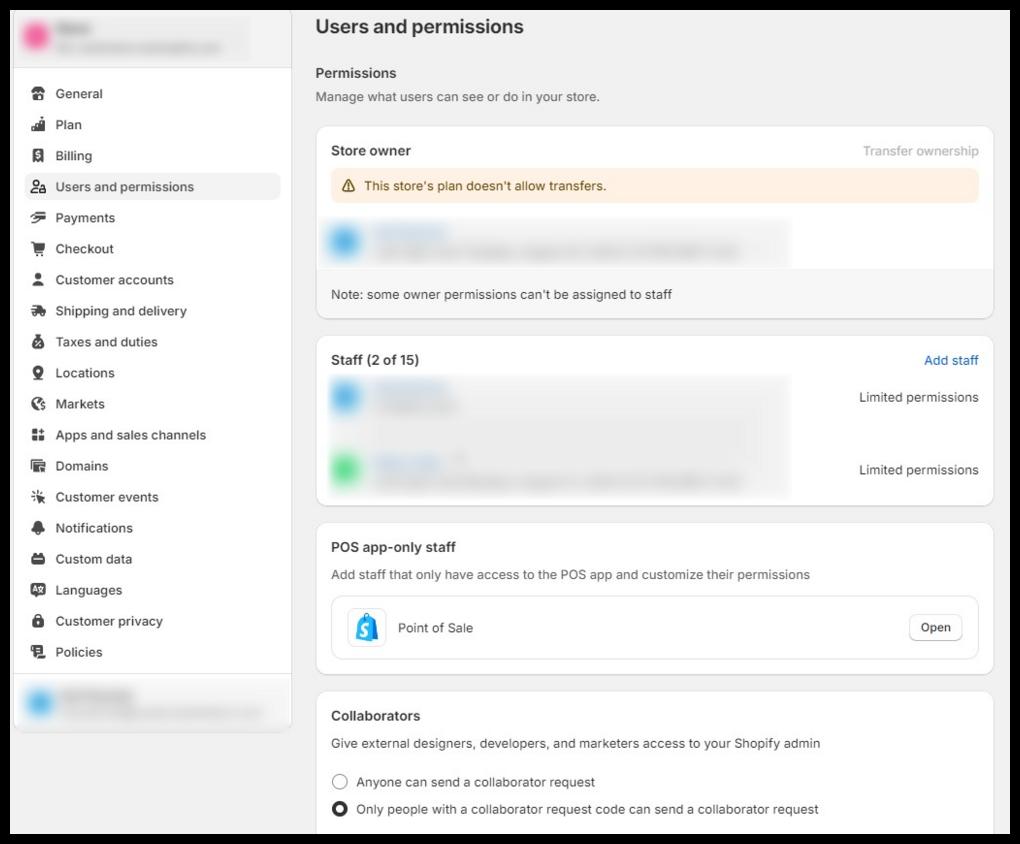Select the Payments hand icon
This screenshot has width=1020, height=844.
(x=38, y=217)
